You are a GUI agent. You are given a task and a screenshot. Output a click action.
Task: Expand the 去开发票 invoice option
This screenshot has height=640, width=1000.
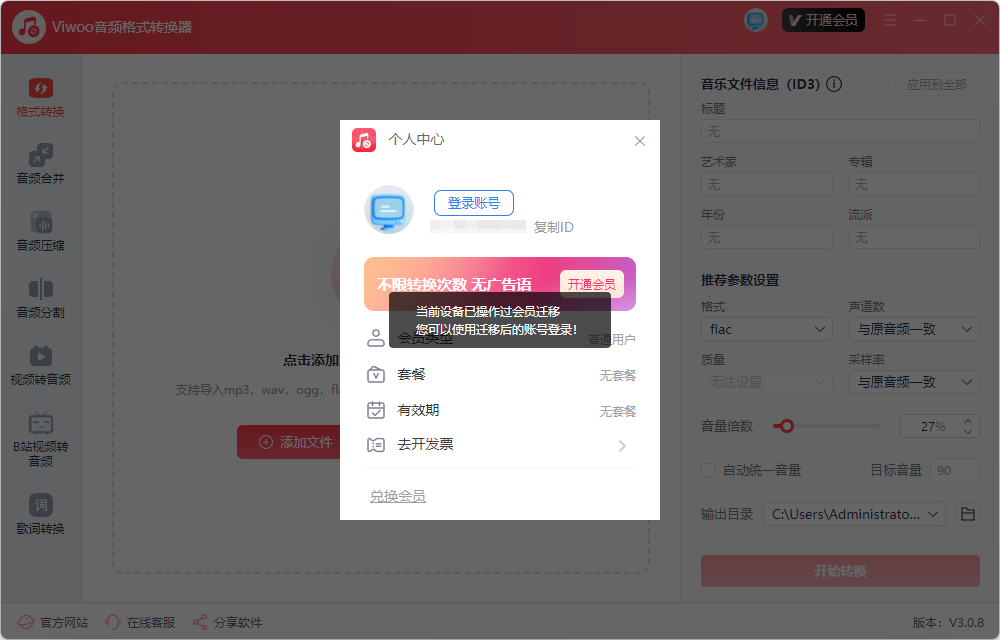(622, 447)
